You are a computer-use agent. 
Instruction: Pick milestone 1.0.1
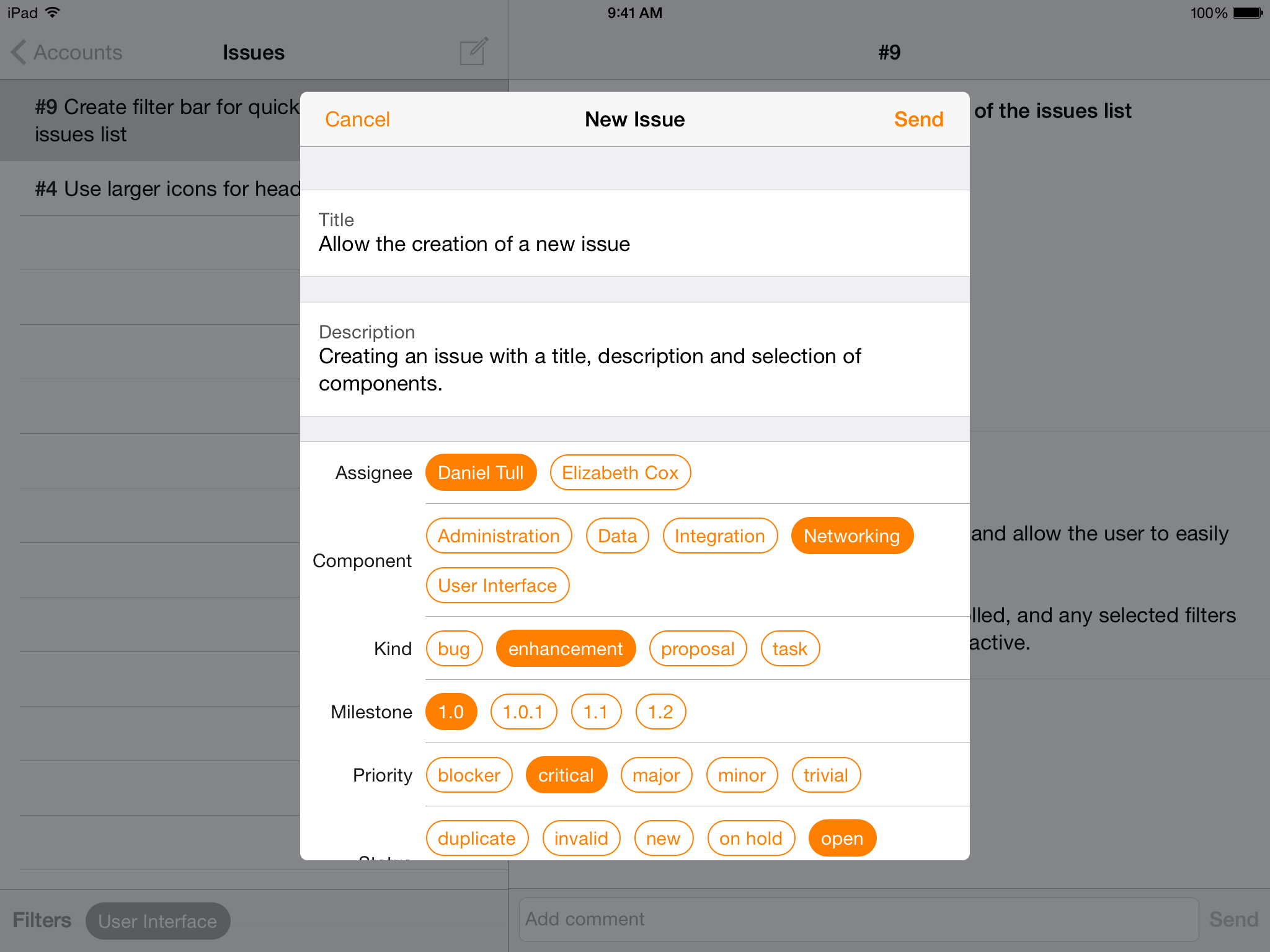[x=523, y=712]
